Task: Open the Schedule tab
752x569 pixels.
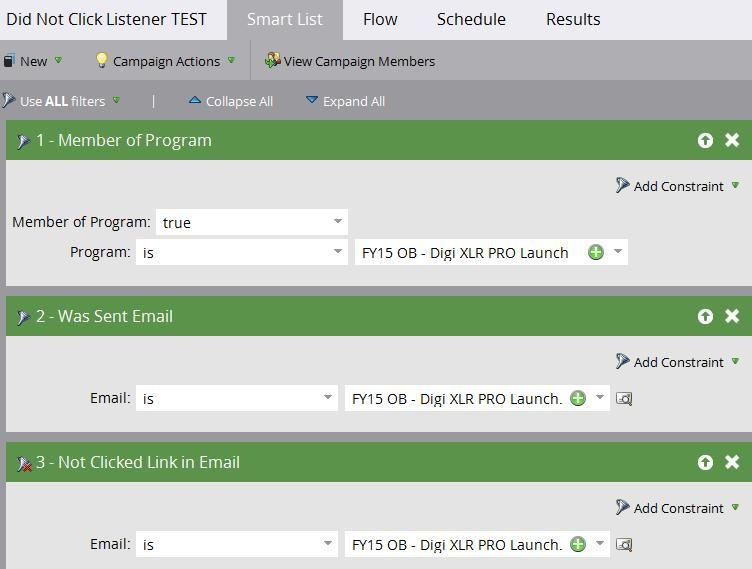Action: pos(471,19)
